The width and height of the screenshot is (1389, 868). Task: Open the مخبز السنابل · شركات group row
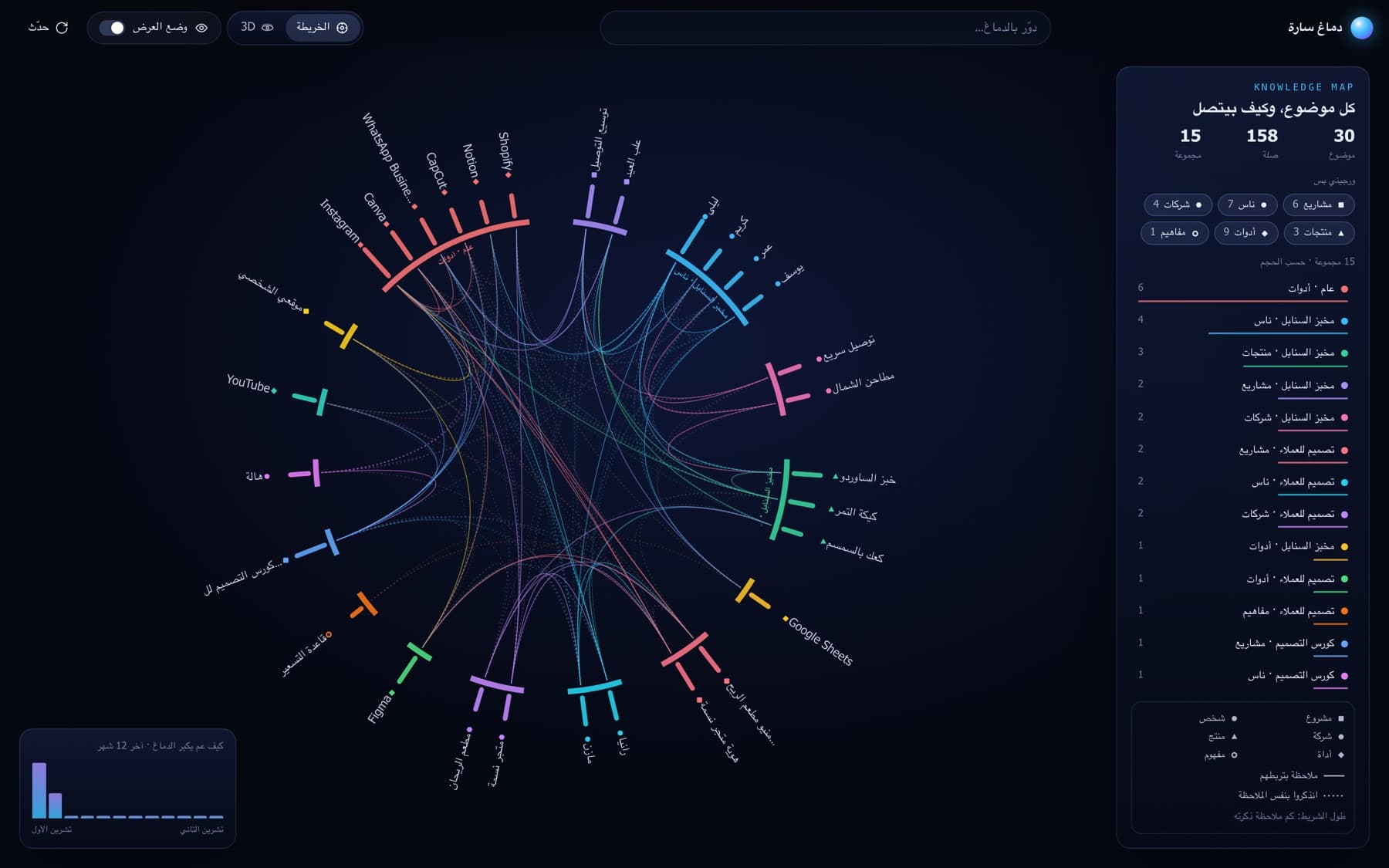[1242, 420]
